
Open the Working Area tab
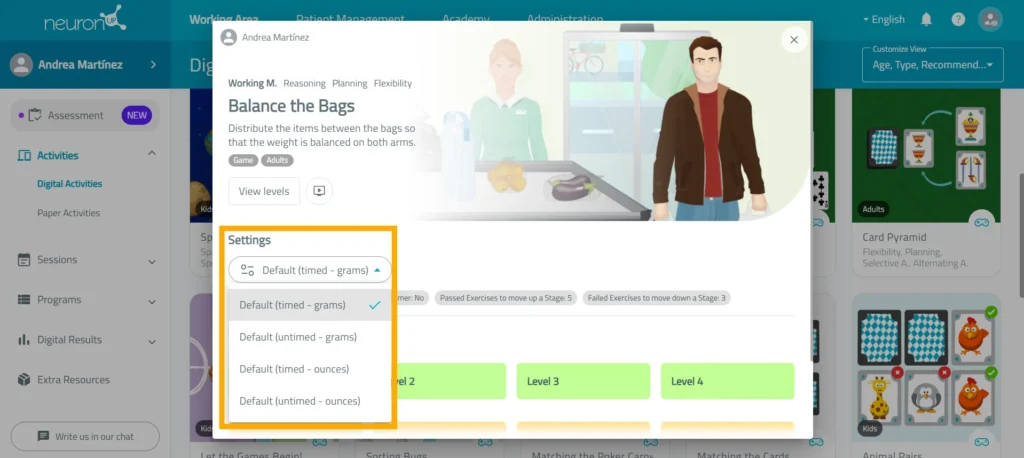pyautogui.click(x=224, y=20)
